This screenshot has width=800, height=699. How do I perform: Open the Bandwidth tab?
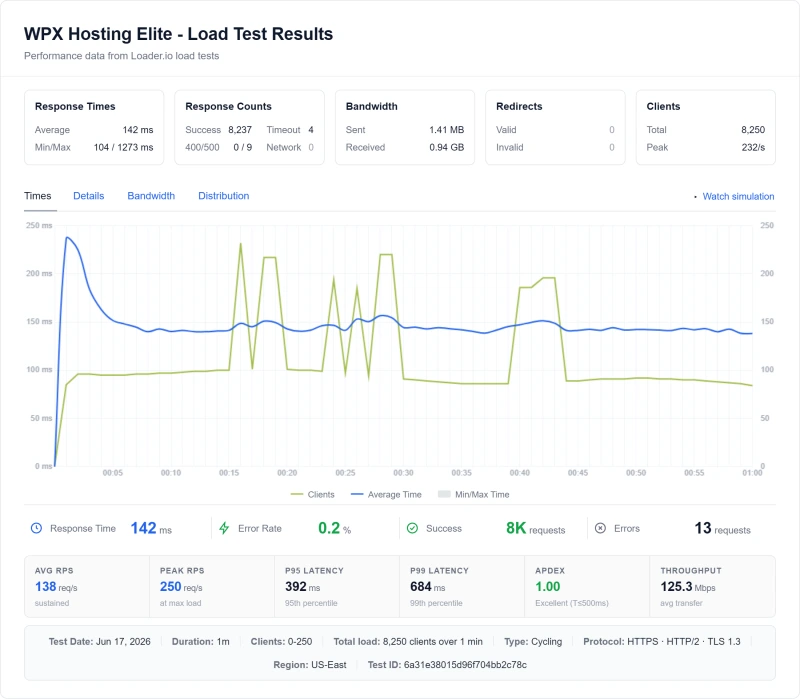pyautogui.click(x=151, y=196)
